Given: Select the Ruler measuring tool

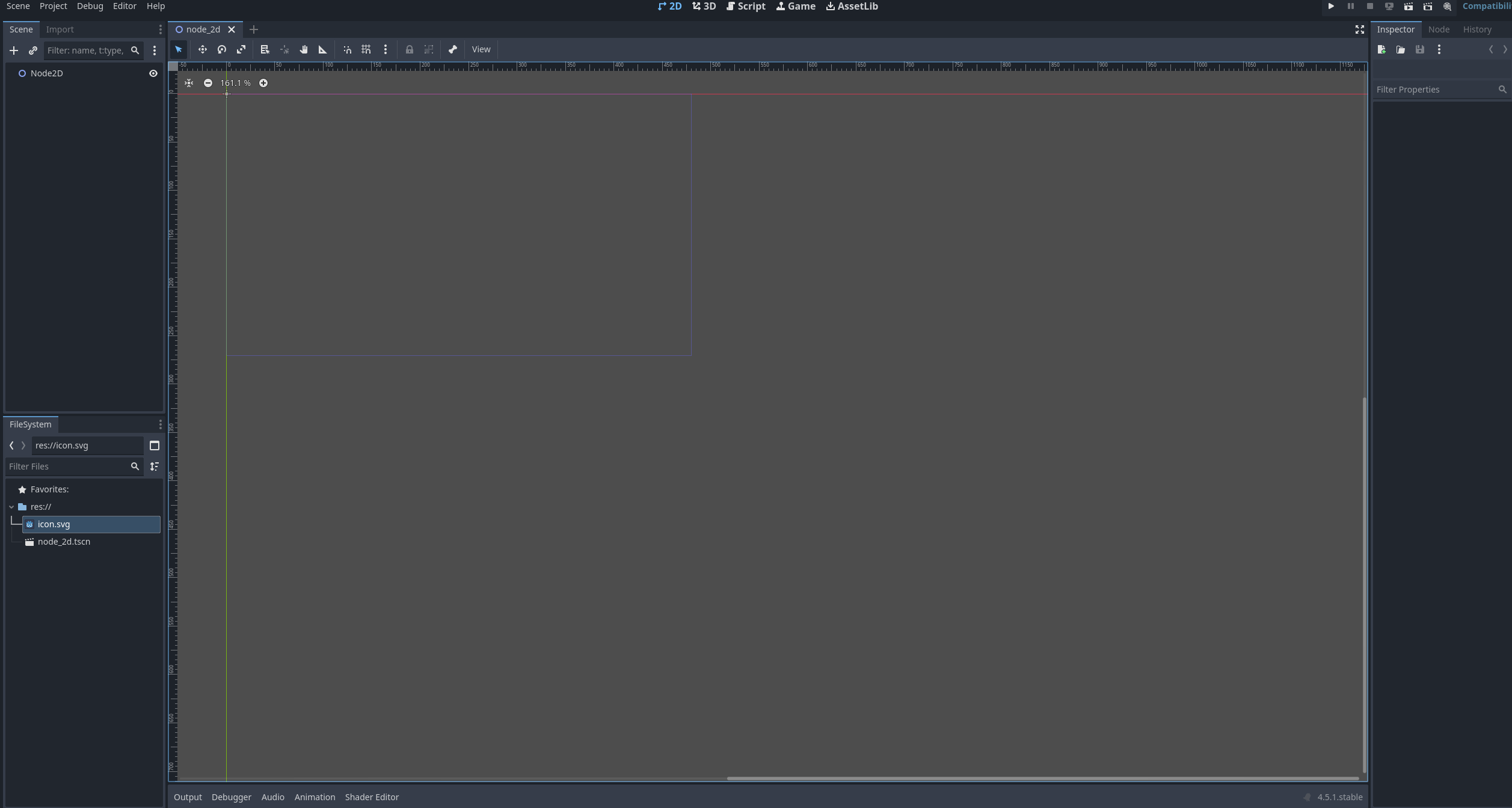Looking at the screenshot, I should click(x=323, y=49).
